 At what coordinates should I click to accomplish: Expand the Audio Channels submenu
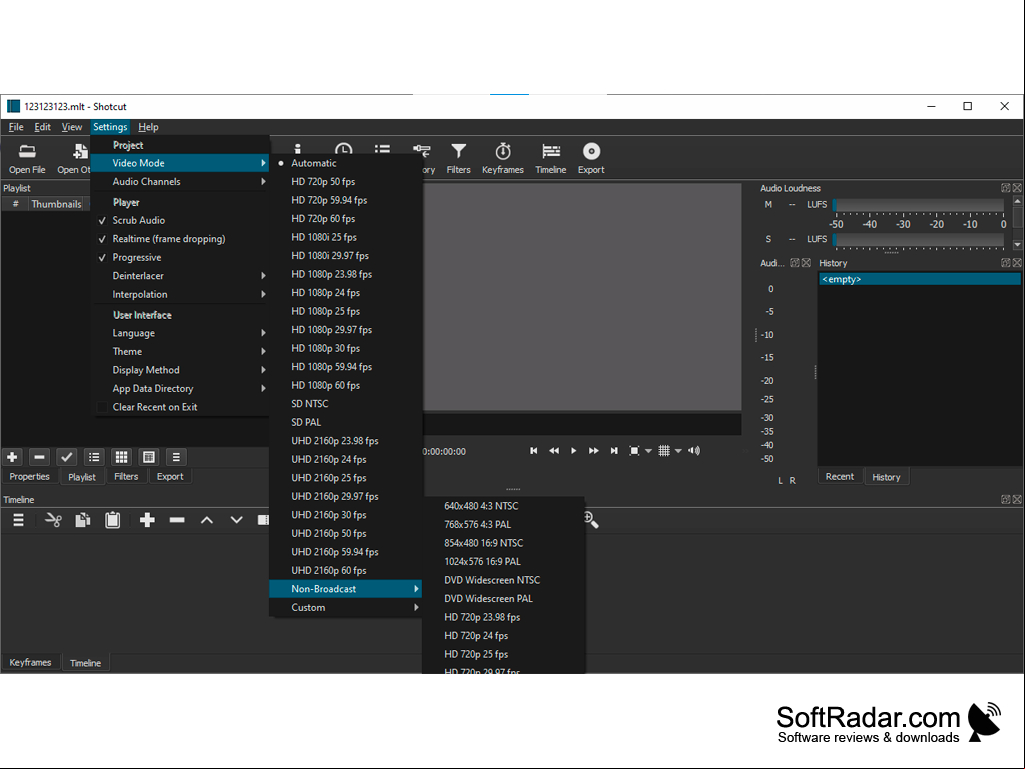tap(180, 182)
